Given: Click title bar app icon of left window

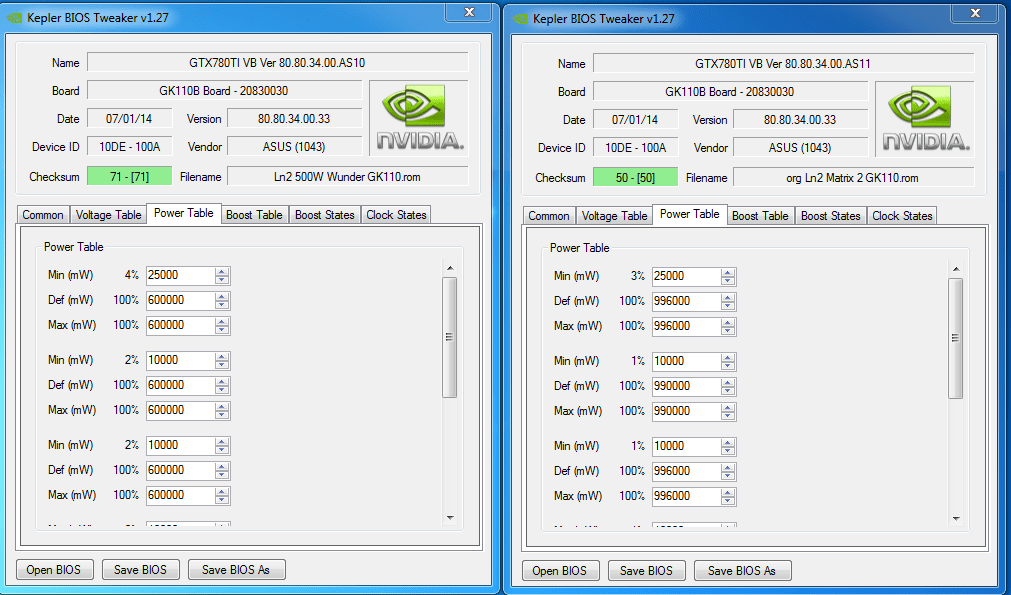Looking at the screenshot, I should pos(14,18).
